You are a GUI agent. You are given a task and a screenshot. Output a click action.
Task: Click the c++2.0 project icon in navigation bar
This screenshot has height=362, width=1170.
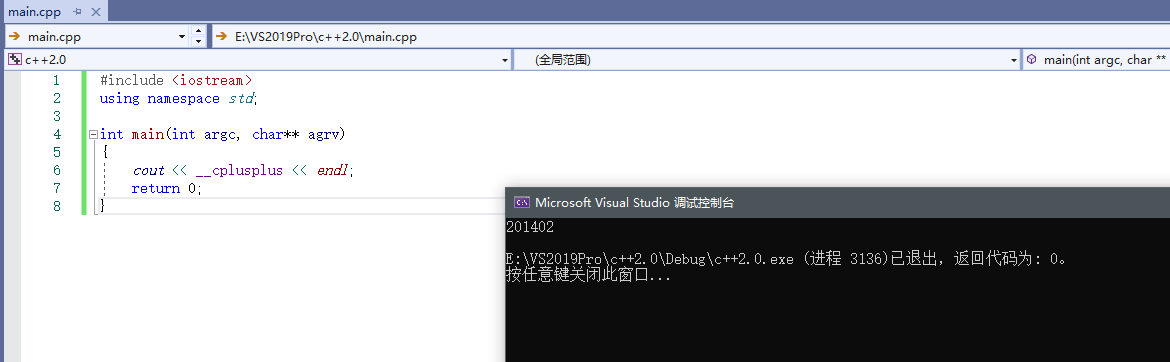pos(15,60)
